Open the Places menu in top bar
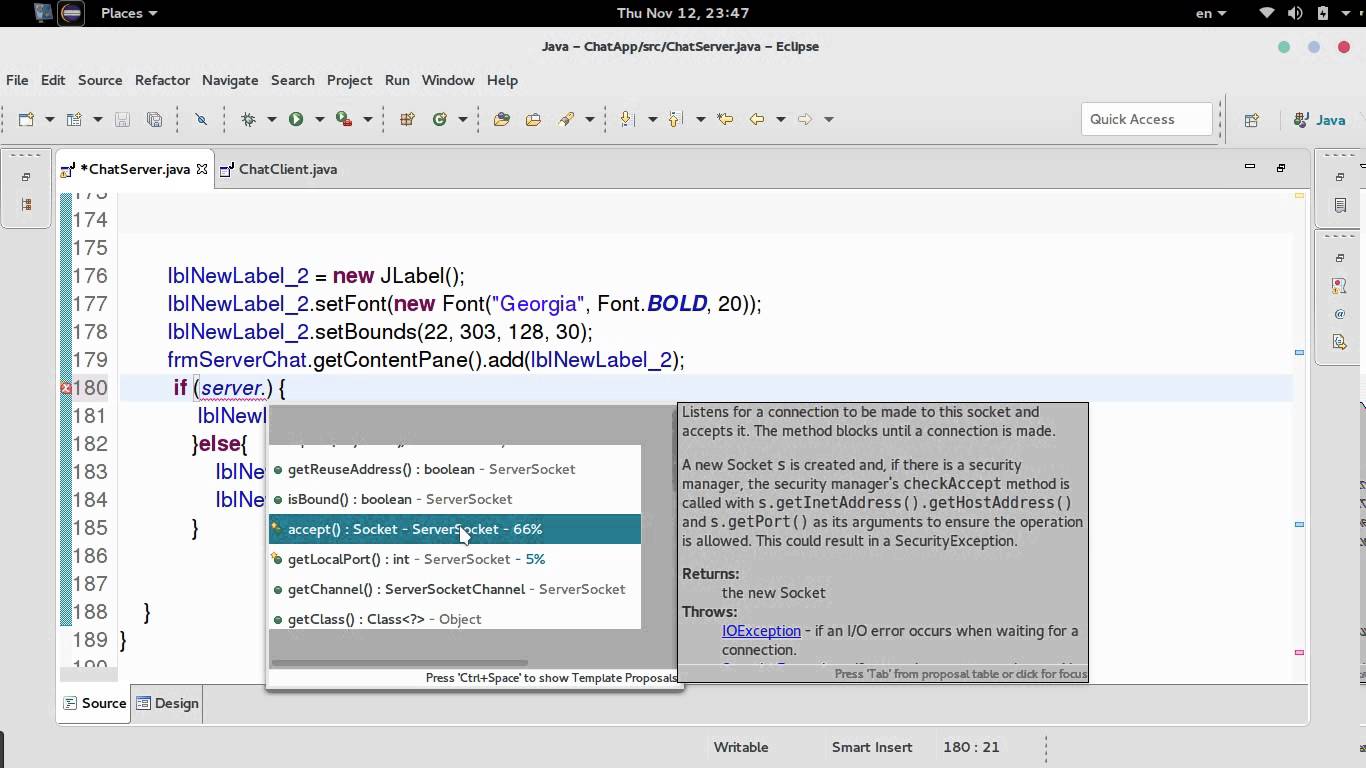This screenshot has width=1366, height=768. (122, 13)
